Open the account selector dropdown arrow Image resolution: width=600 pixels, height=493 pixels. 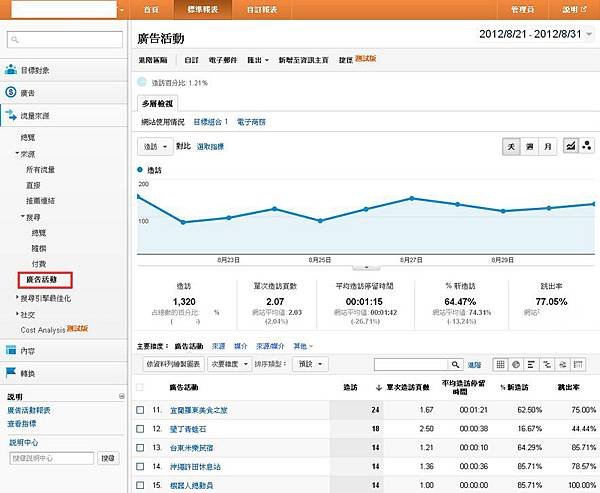[122, 10]
